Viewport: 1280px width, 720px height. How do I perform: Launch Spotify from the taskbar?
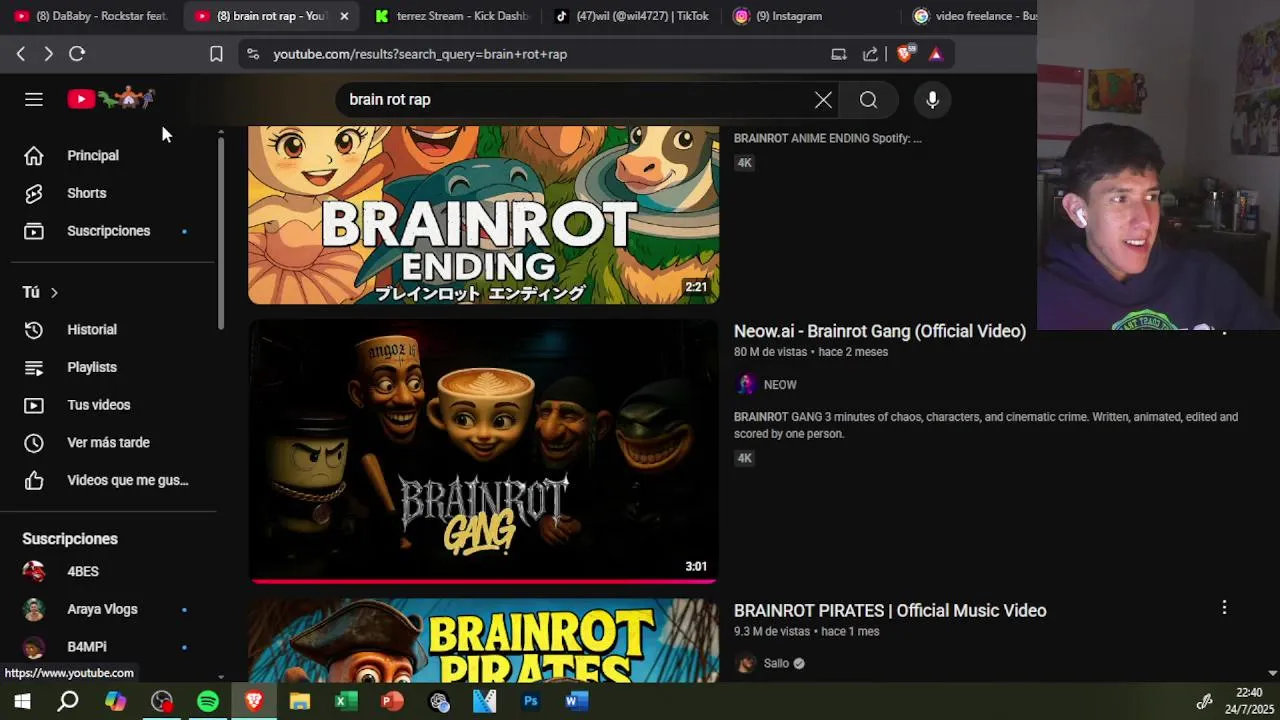[208, 701]
